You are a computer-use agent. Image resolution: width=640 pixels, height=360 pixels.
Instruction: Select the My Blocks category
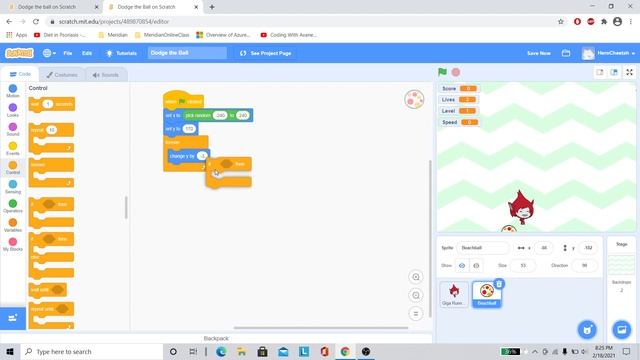13,244
